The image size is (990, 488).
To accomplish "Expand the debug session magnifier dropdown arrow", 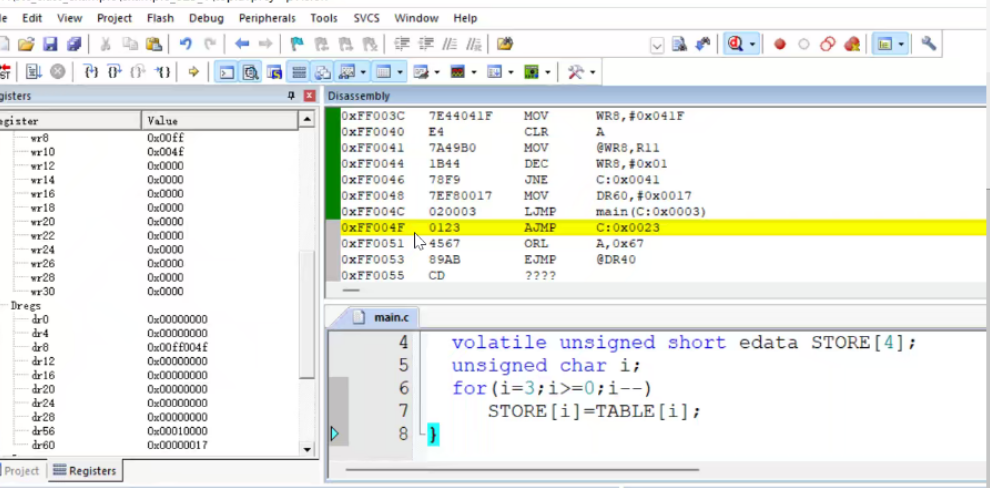I will pos(752,44).
